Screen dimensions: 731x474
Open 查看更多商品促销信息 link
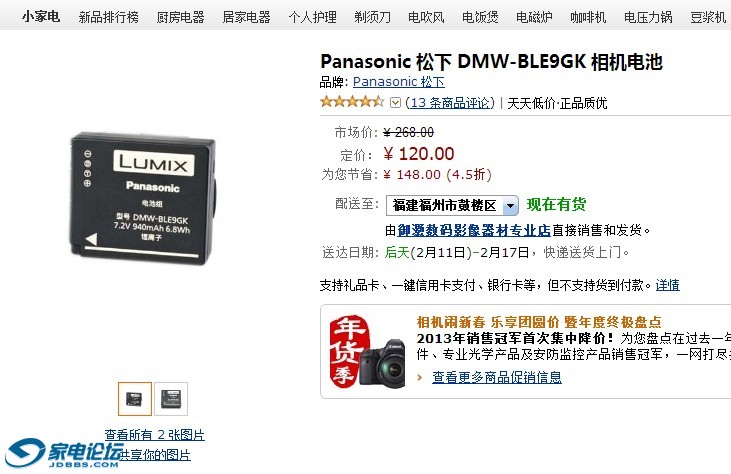pyautogui.click(x=497, y=377)
